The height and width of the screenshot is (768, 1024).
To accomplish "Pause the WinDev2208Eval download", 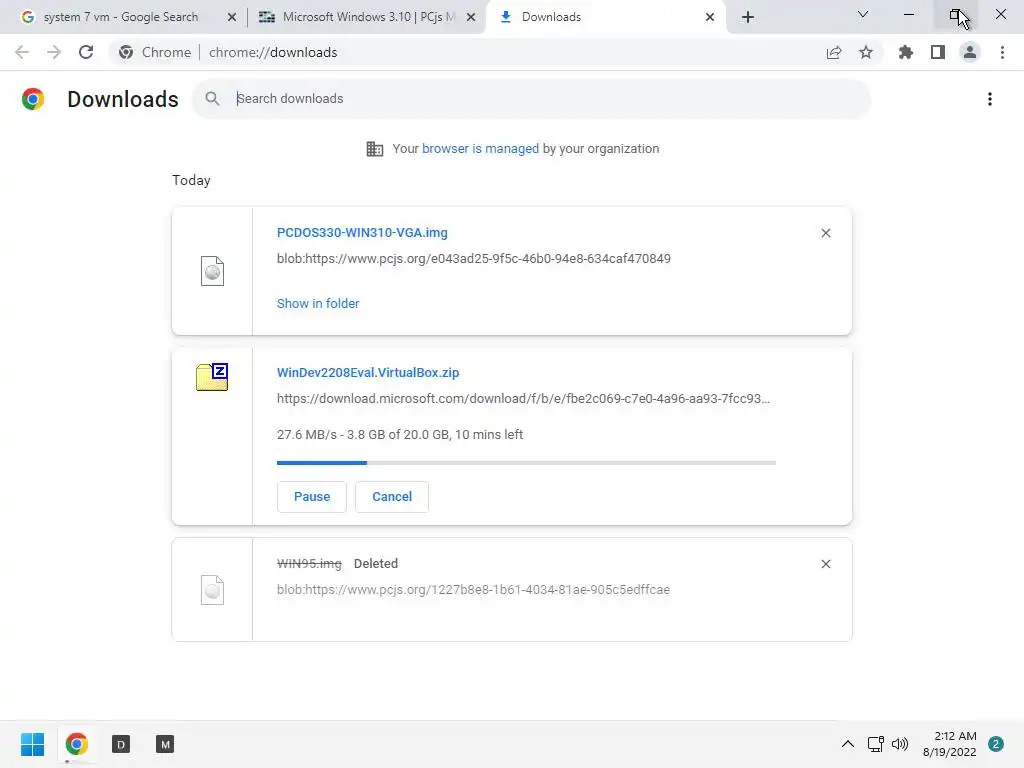I will [x=312, y=497].
